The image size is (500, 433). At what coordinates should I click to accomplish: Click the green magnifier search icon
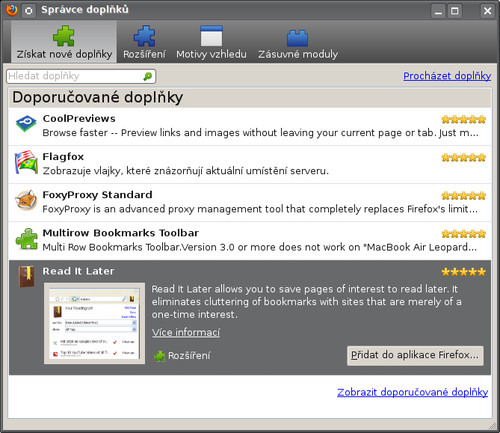tap(147, 76)
